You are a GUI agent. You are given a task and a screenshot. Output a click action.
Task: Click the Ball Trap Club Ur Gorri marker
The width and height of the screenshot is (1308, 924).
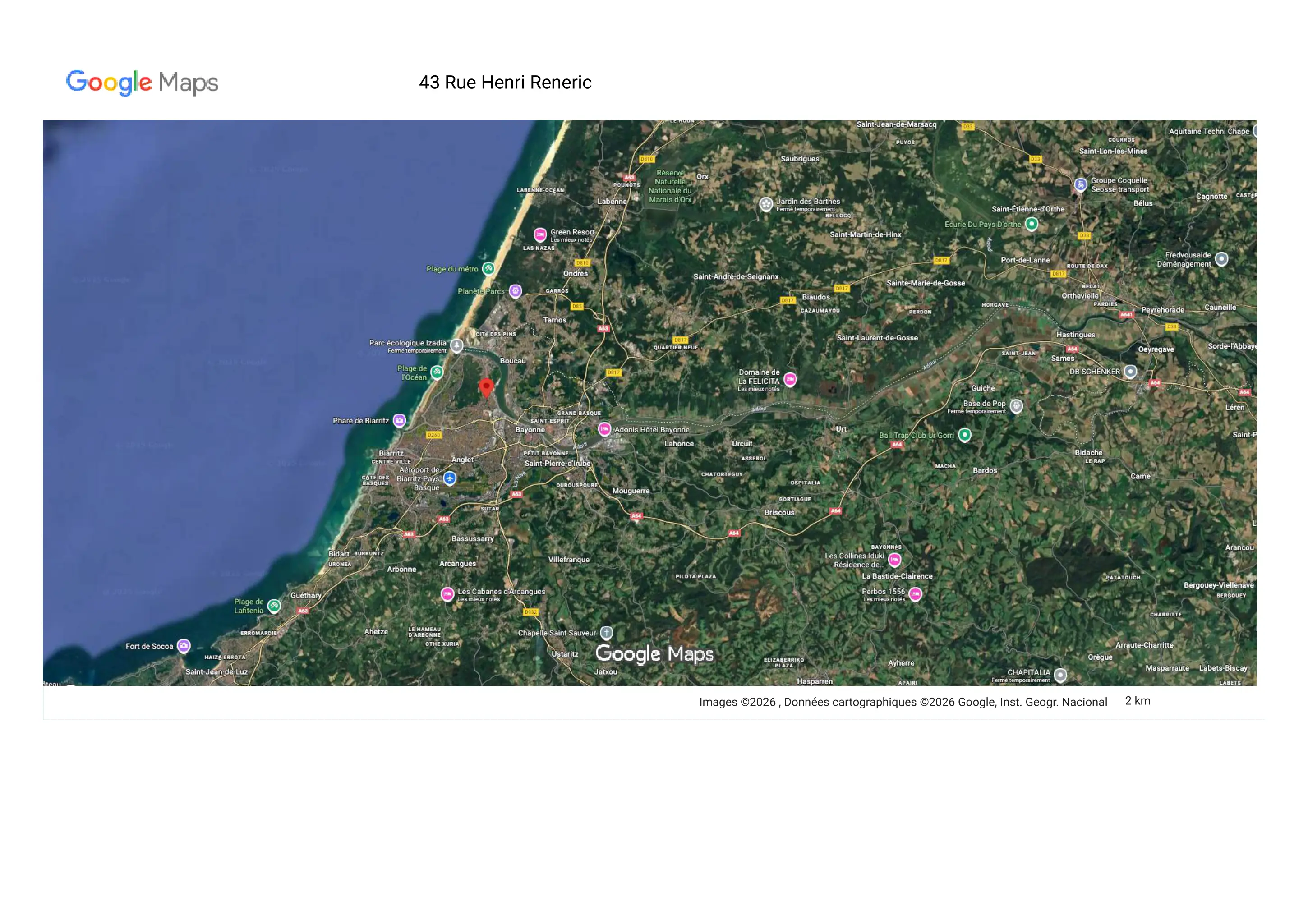pos(964,435)
